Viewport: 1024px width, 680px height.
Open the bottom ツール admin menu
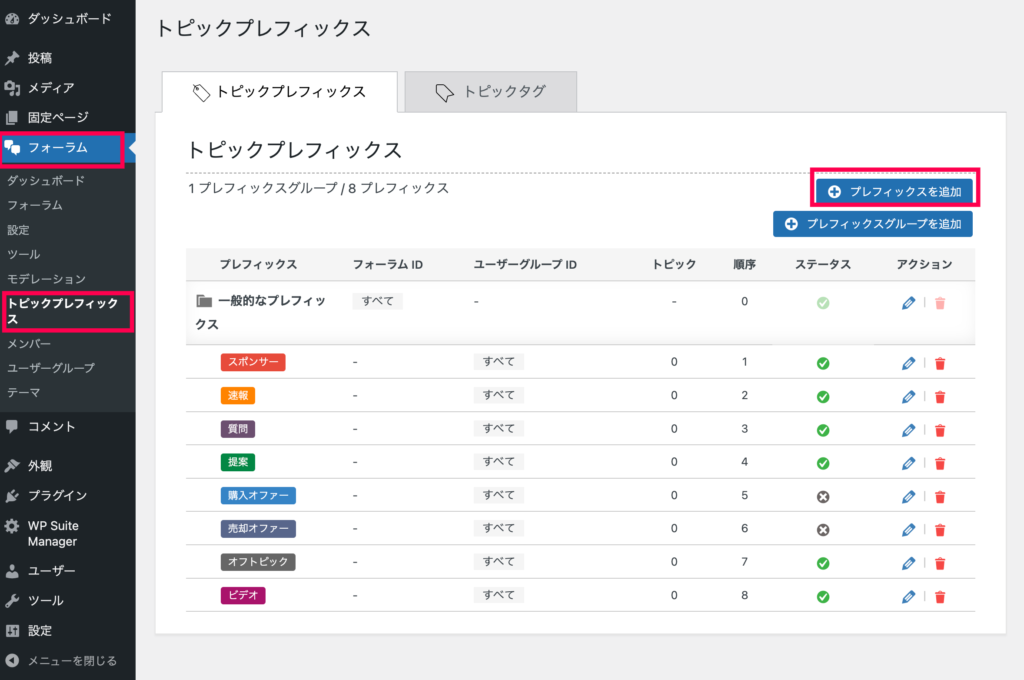coord(68,601)
